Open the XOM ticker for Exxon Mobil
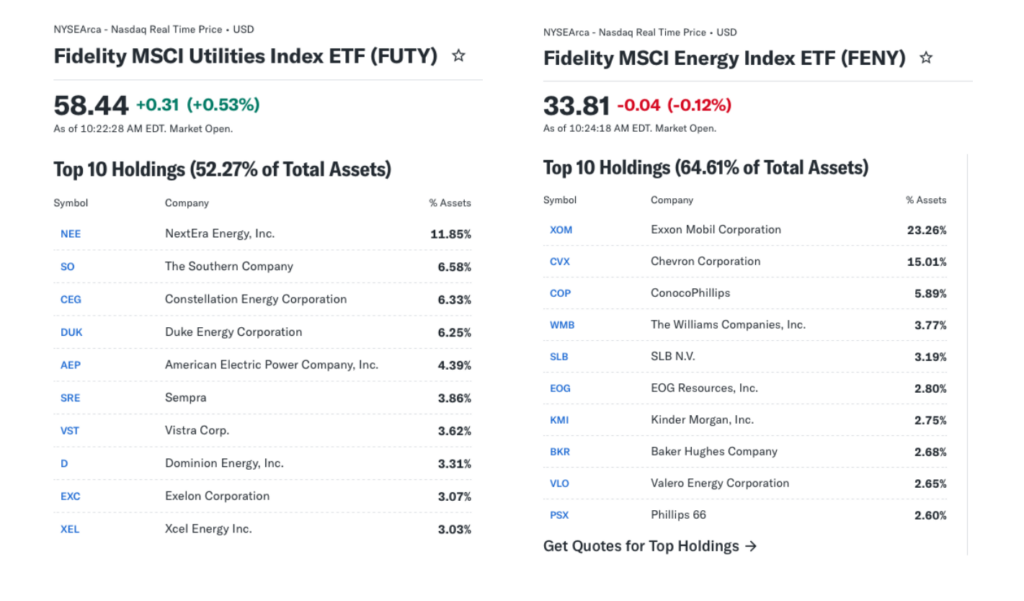 click(561, 230)
